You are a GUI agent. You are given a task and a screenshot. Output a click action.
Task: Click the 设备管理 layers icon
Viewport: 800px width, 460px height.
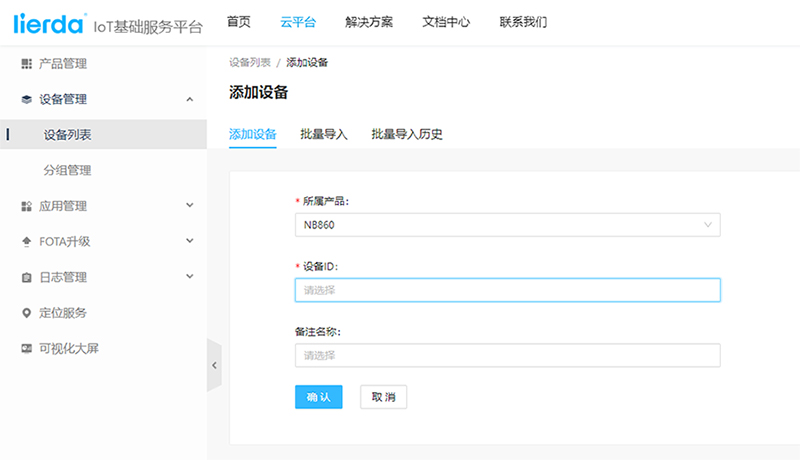click(26, 99)
